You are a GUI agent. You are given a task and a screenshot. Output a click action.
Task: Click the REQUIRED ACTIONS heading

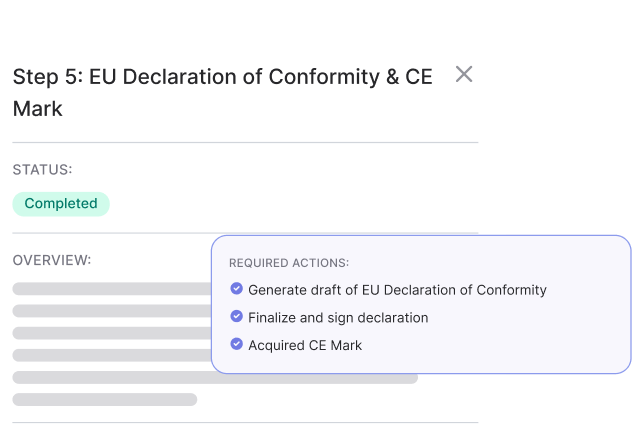click(289, 263)
